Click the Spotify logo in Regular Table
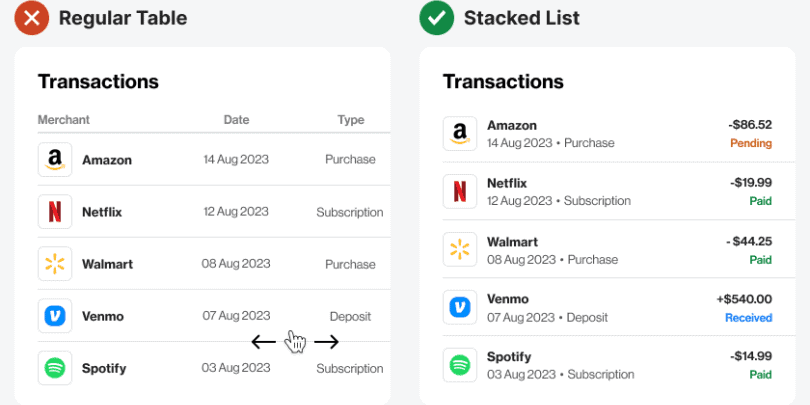Image resolution: width=810 pixels, height=405 pixels. (x=55, y=368)
